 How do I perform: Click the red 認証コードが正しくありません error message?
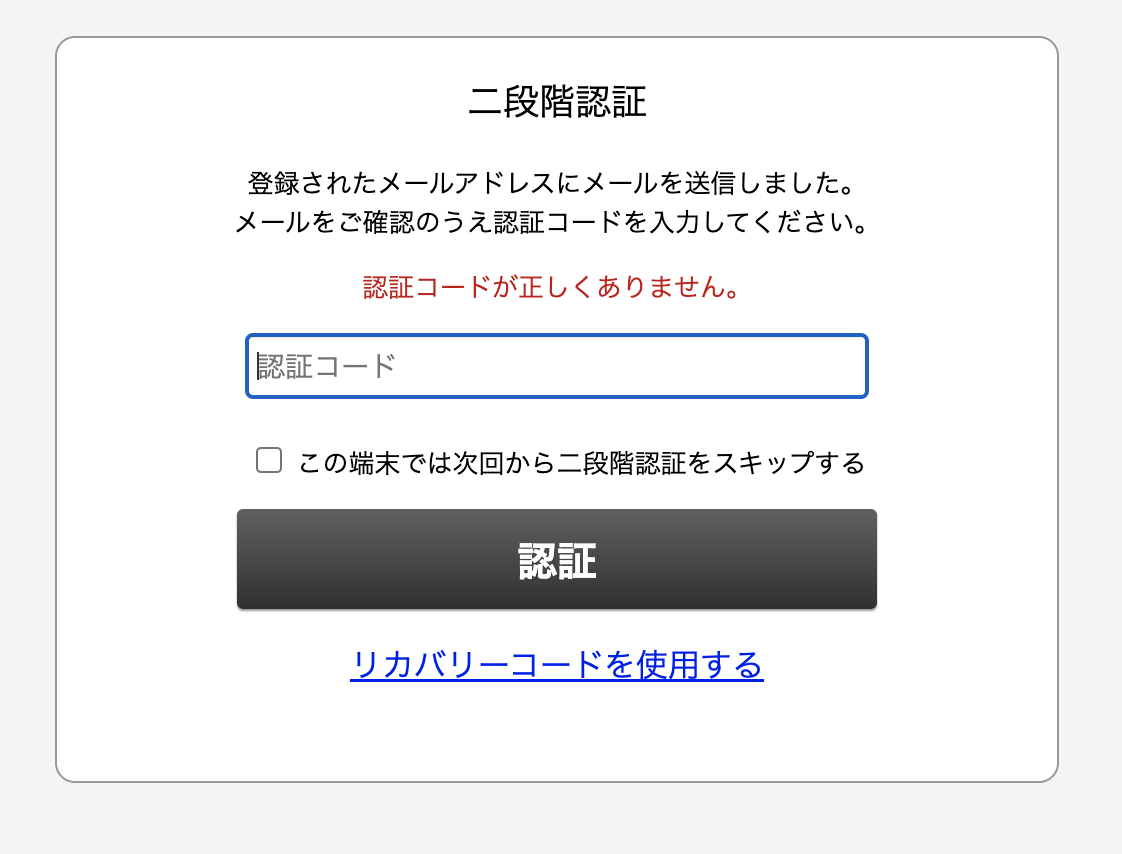click(x=552, y=287)
